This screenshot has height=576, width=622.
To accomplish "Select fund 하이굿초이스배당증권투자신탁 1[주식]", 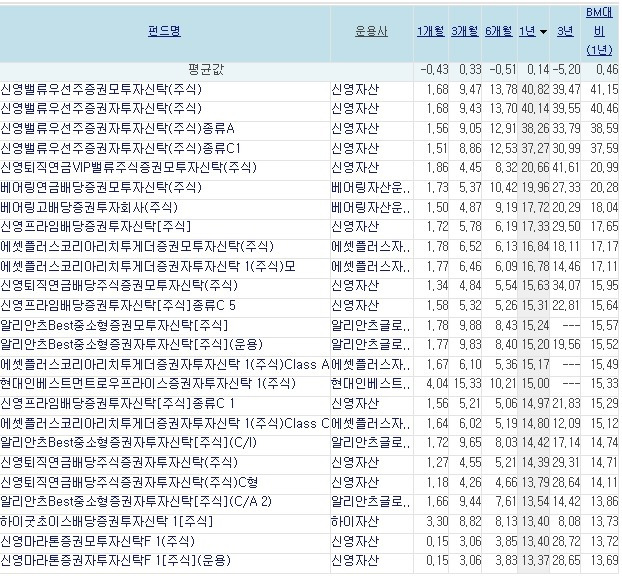I will point(106,521).
